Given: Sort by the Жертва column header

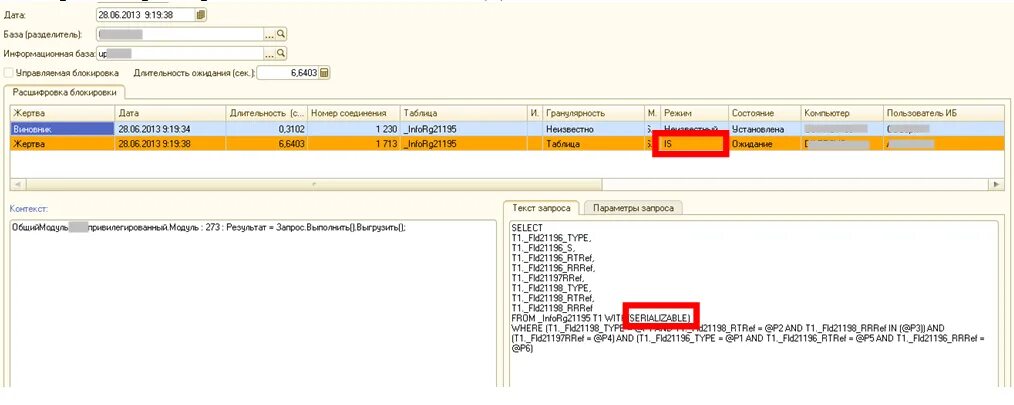Looking at the screenshot, I should pos(63,113).
